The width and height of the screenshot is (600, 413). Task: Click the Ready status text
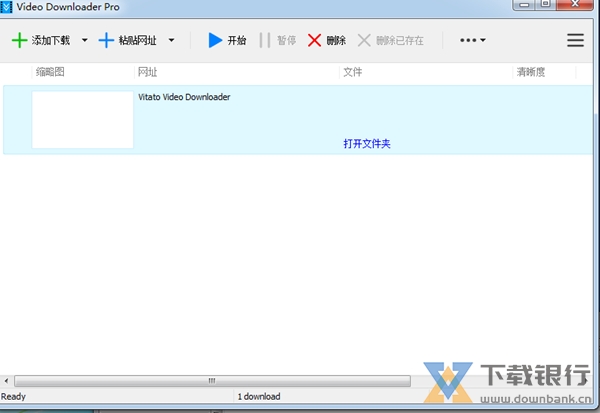point(13,397)
